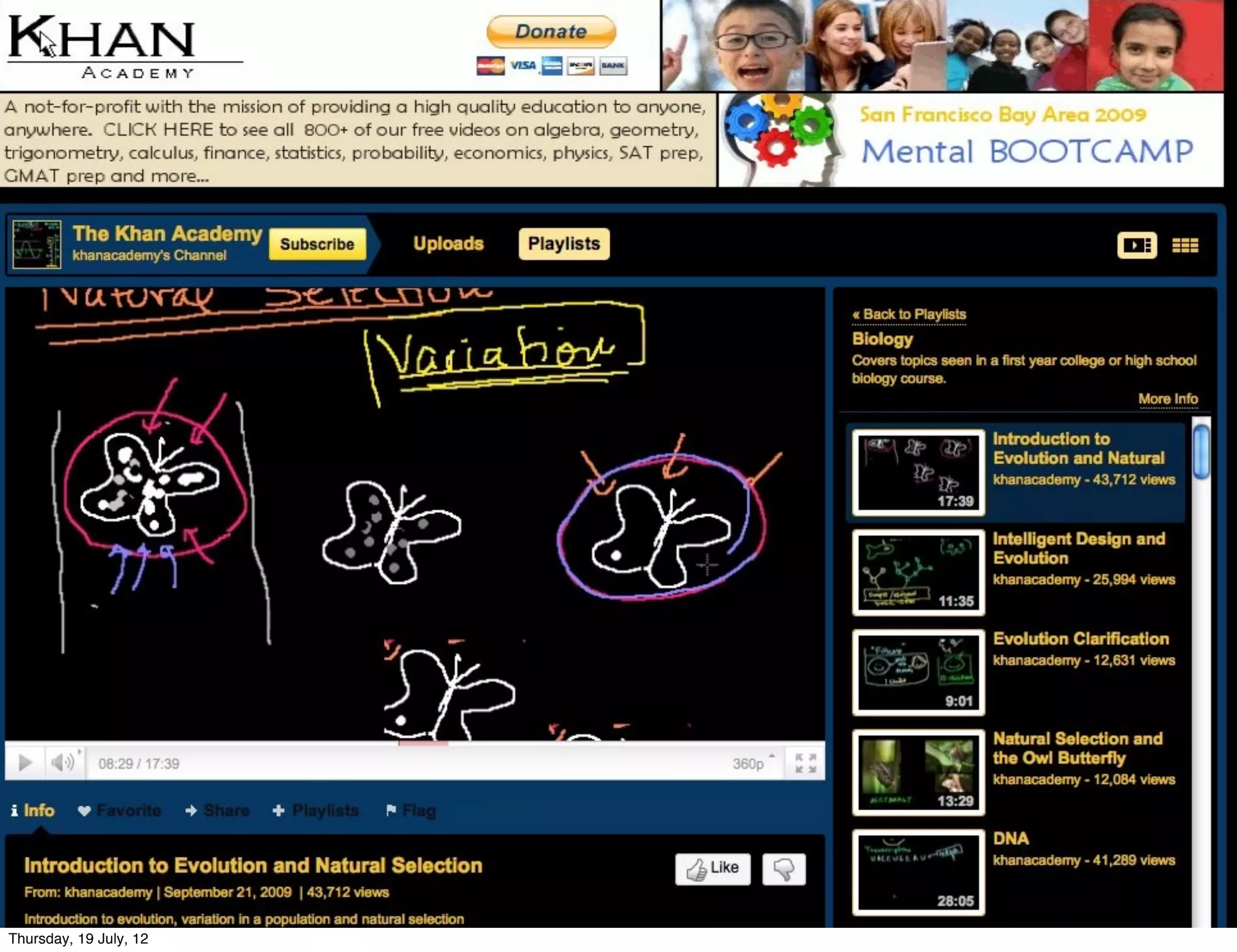Mute the video with the speaker icon
This screenshot has height=952, width=1237.
pyautogui.click(x=62, y=763)
